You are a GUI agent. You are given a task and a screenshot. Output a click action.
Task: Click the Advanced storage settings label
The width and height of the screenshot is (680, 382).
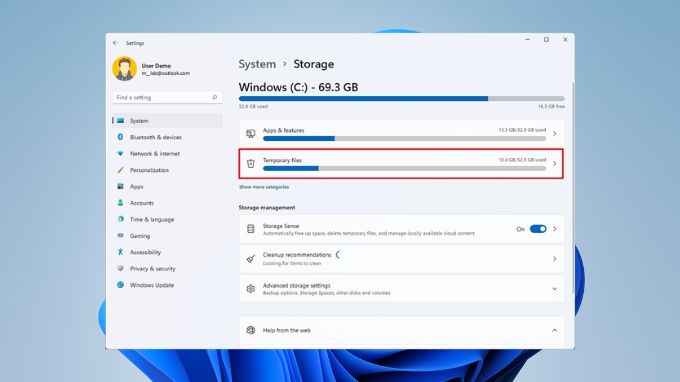click(297, 286)
